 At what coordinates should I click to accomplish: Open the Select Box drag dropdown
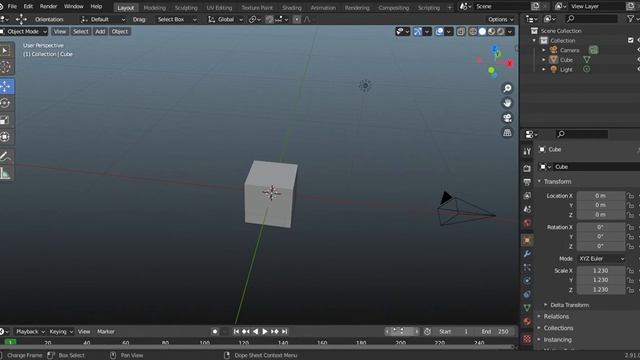176,19
